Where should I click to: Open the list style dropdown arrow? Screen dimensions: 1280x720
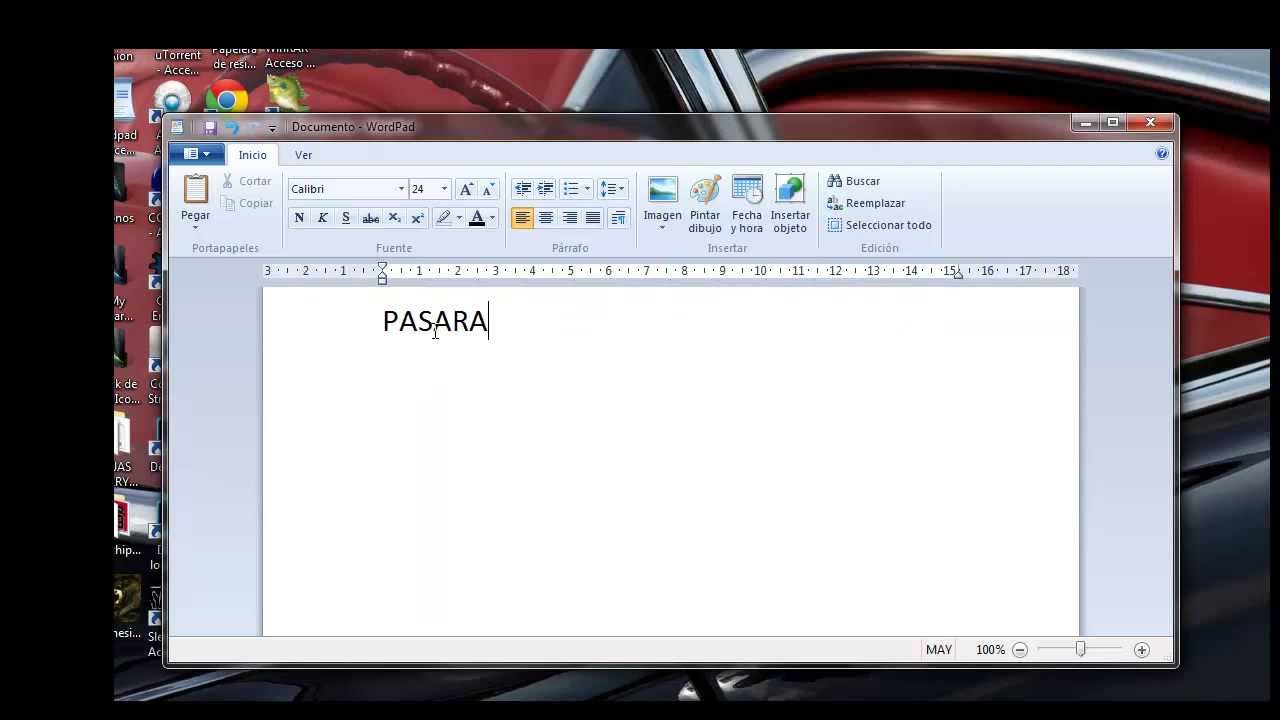pyautogui.click(x=587, y=189)
